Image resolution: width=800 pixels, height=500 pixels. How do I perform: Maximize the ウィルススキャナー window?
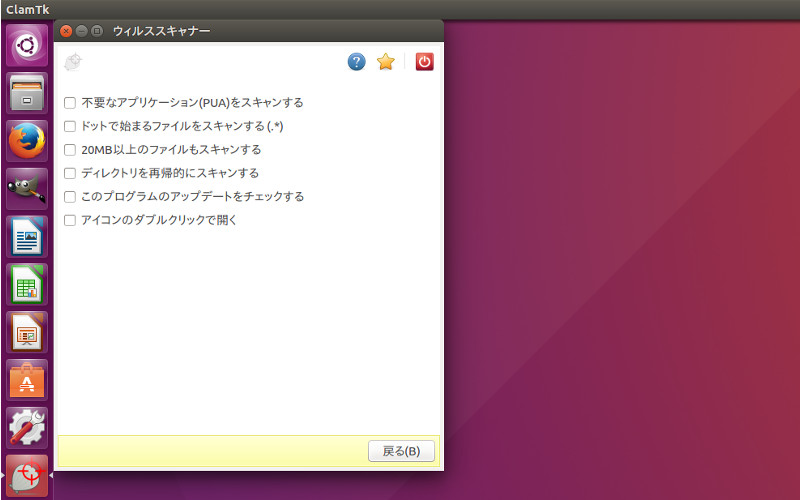(96, 31)
